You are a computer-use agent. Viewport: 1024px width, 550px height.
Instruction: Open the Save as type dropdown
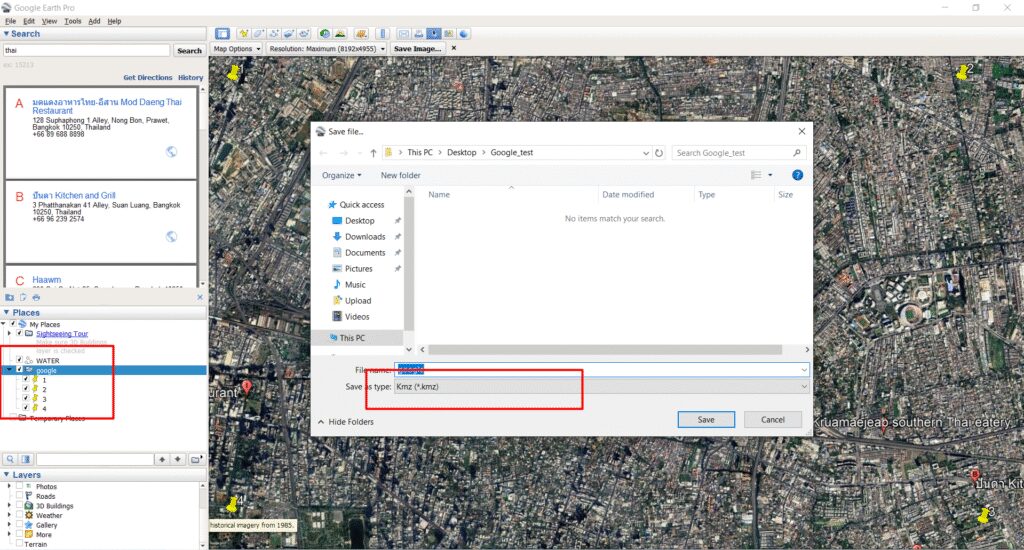[x=601, y=387]
